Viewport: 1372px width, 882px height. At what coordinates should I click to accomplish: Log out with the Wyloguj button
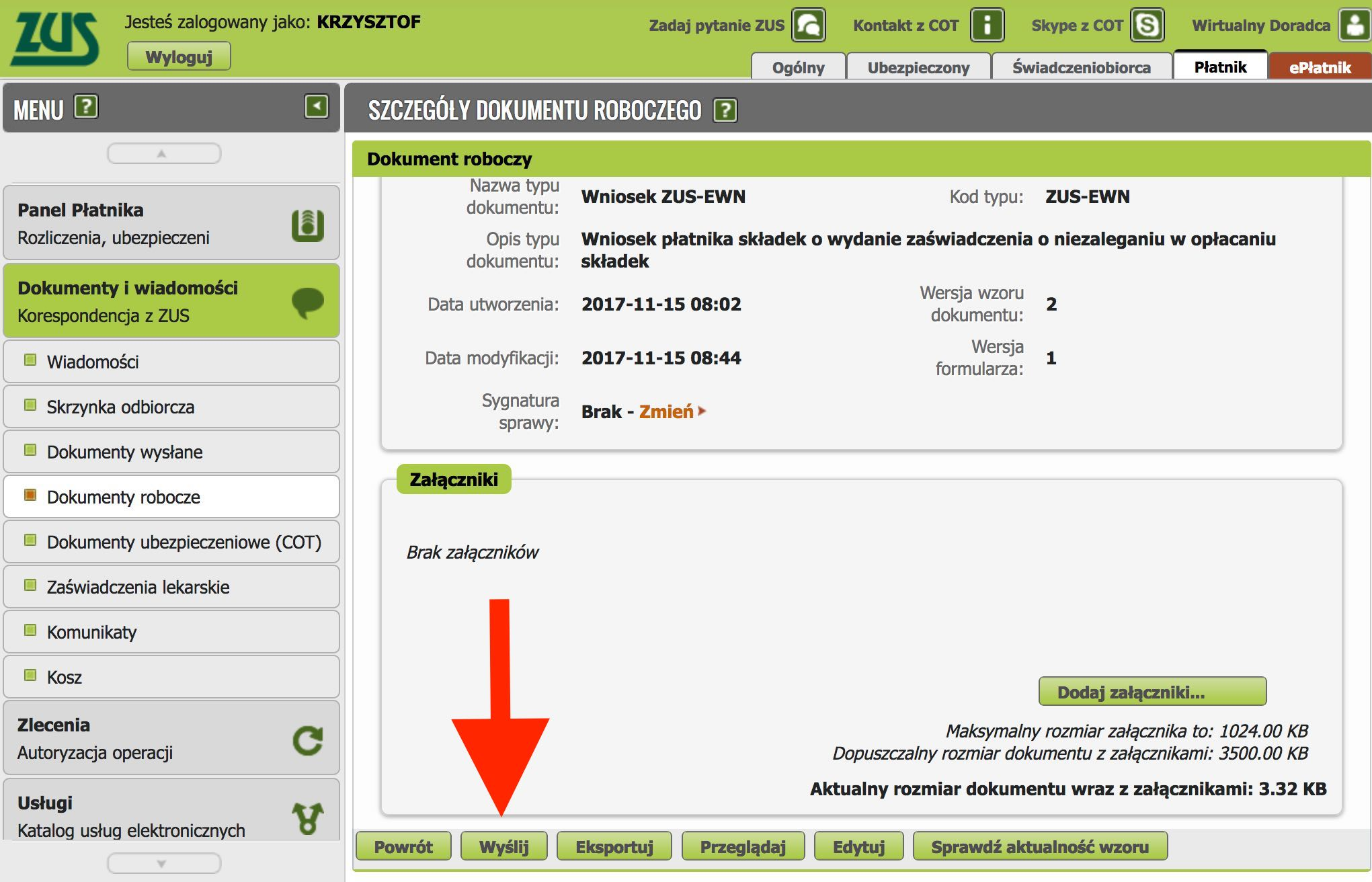tap(179, 56)
